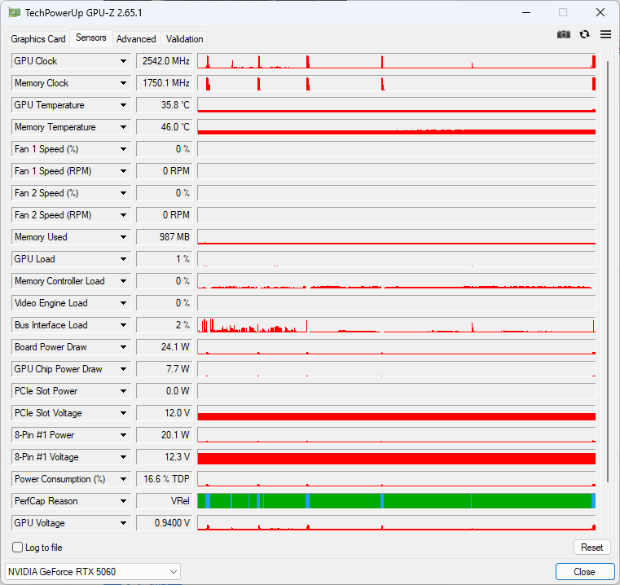
Task: Open the GPU Voltage sensor dropdown
Action: (x=123, y=523)
